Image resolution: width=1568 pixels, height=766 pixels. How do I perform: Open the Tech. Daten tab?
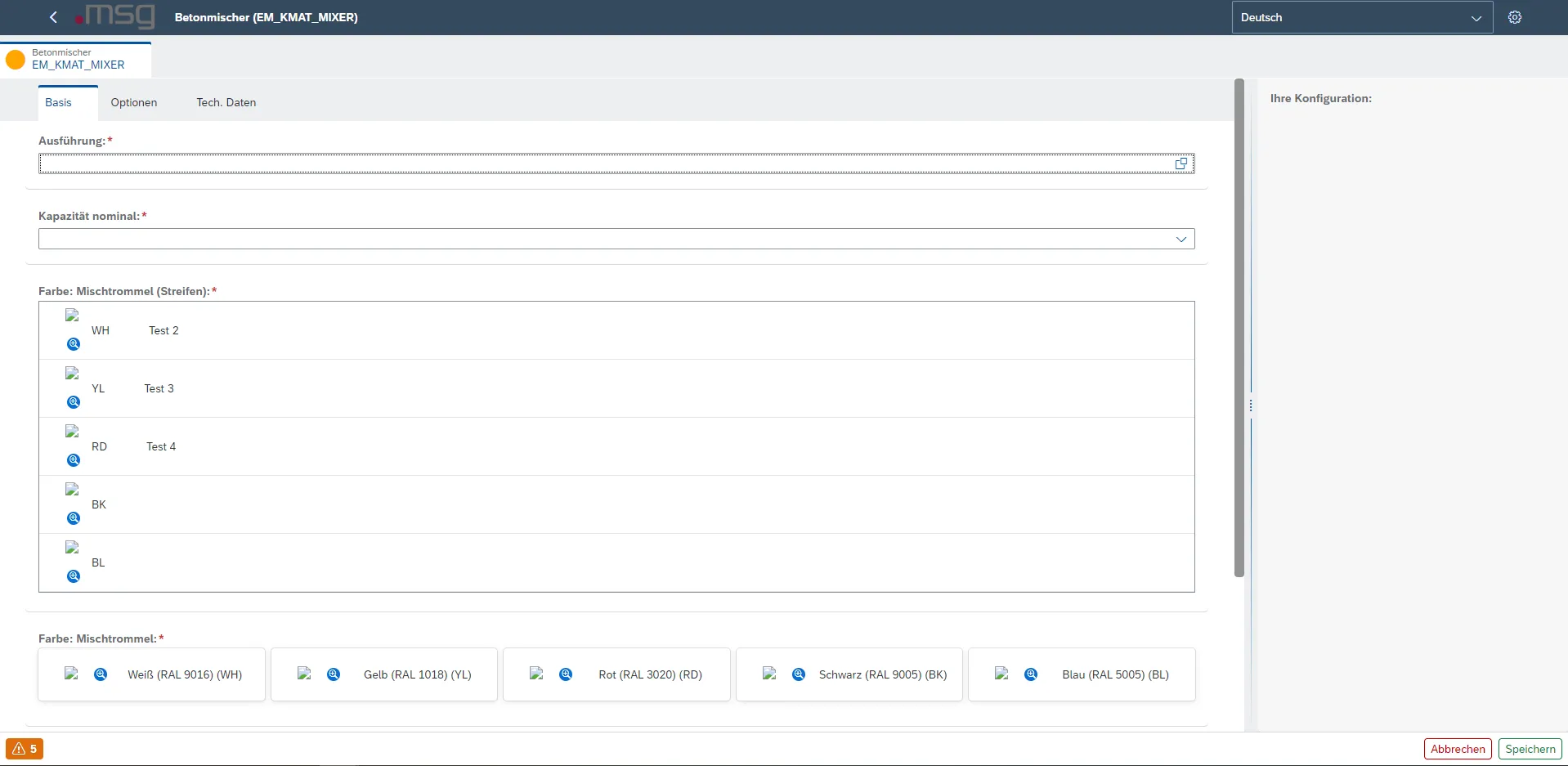coord(226,102)
